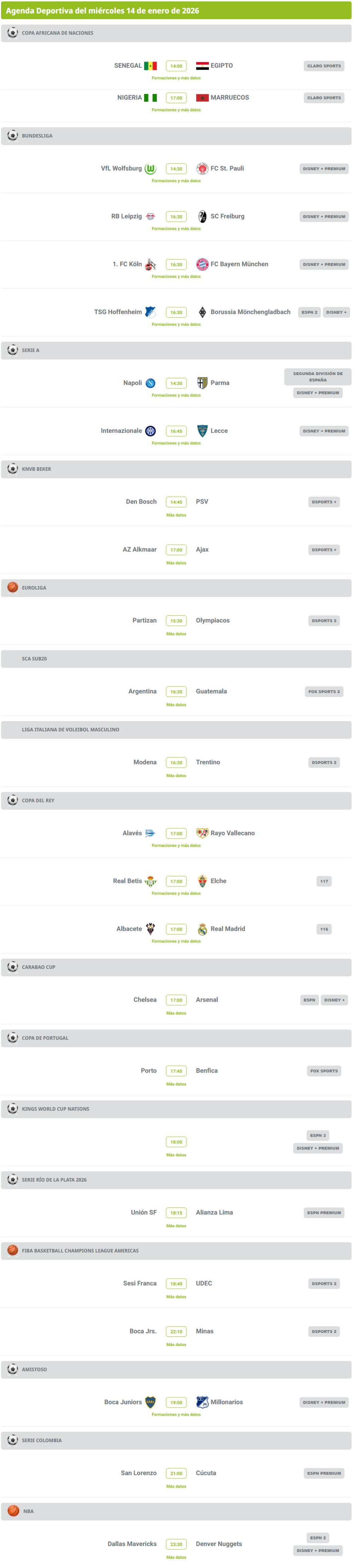Image resolution: width=353 pixels, height=1568 pixels.
Task: Expand the Carabao Cup section header
Action: tap(176, 967)
